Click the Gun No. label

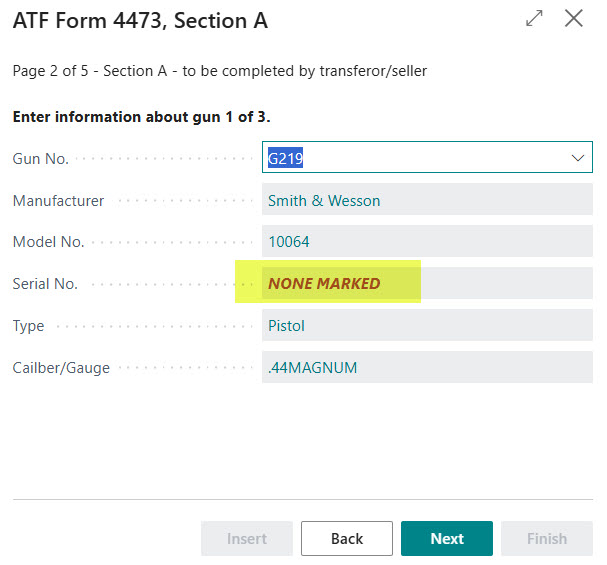[40, 159]
